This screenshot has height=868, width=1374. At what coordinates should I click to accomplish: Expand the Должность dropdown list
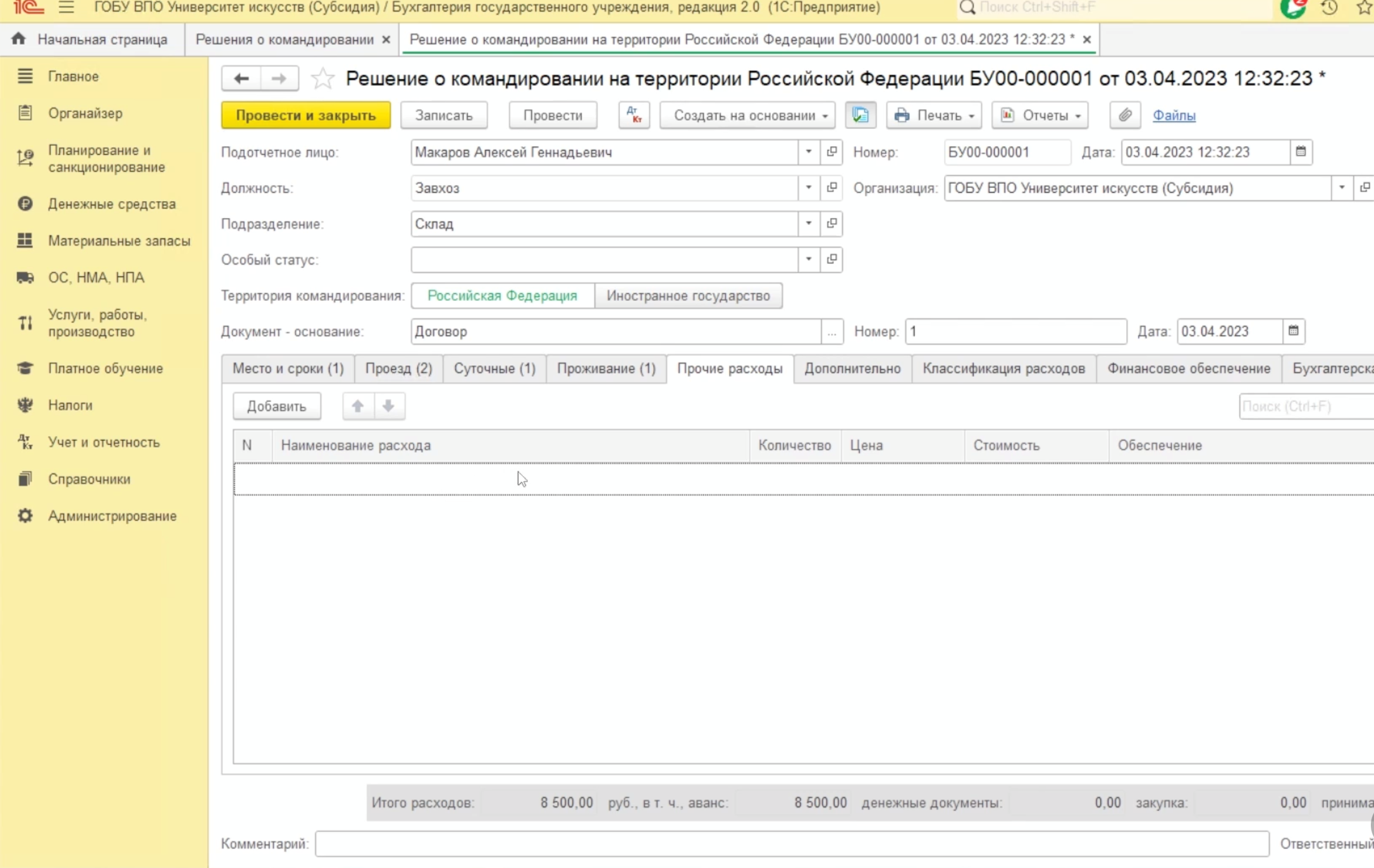click(x=808, y=188)
